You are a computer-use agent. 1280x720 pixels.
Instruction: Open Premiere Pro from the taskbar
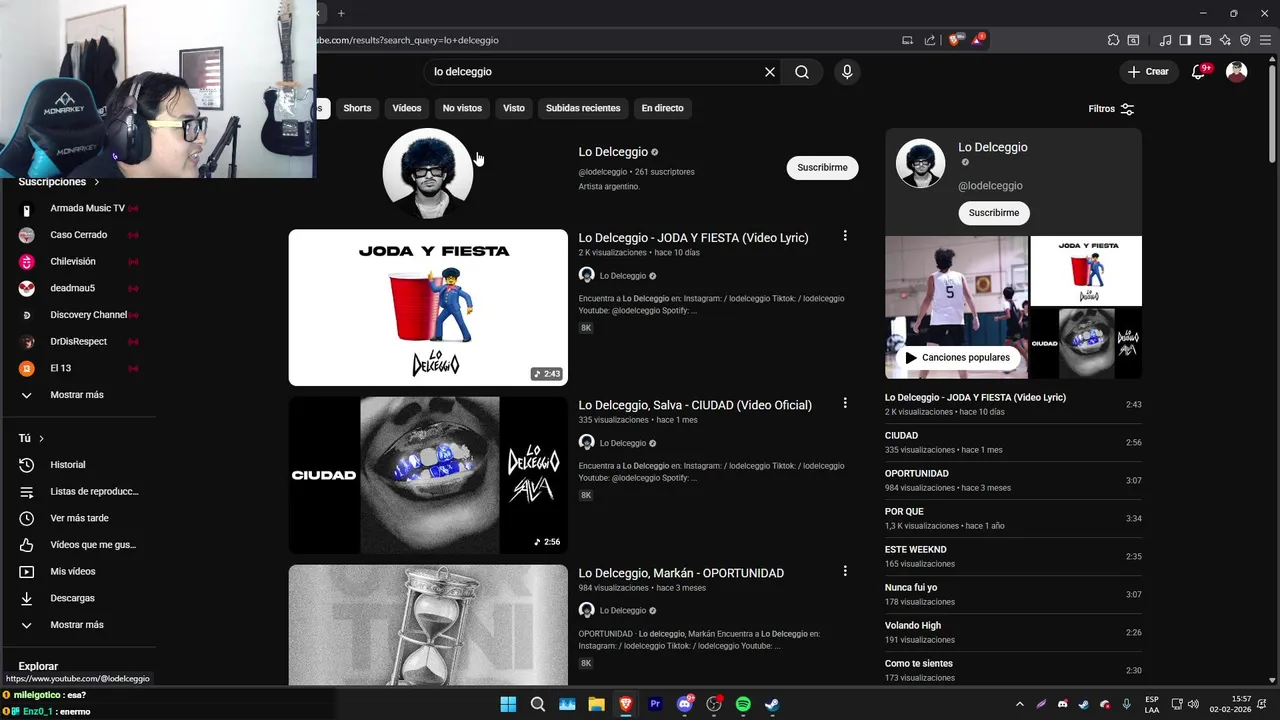click(655, 704)
